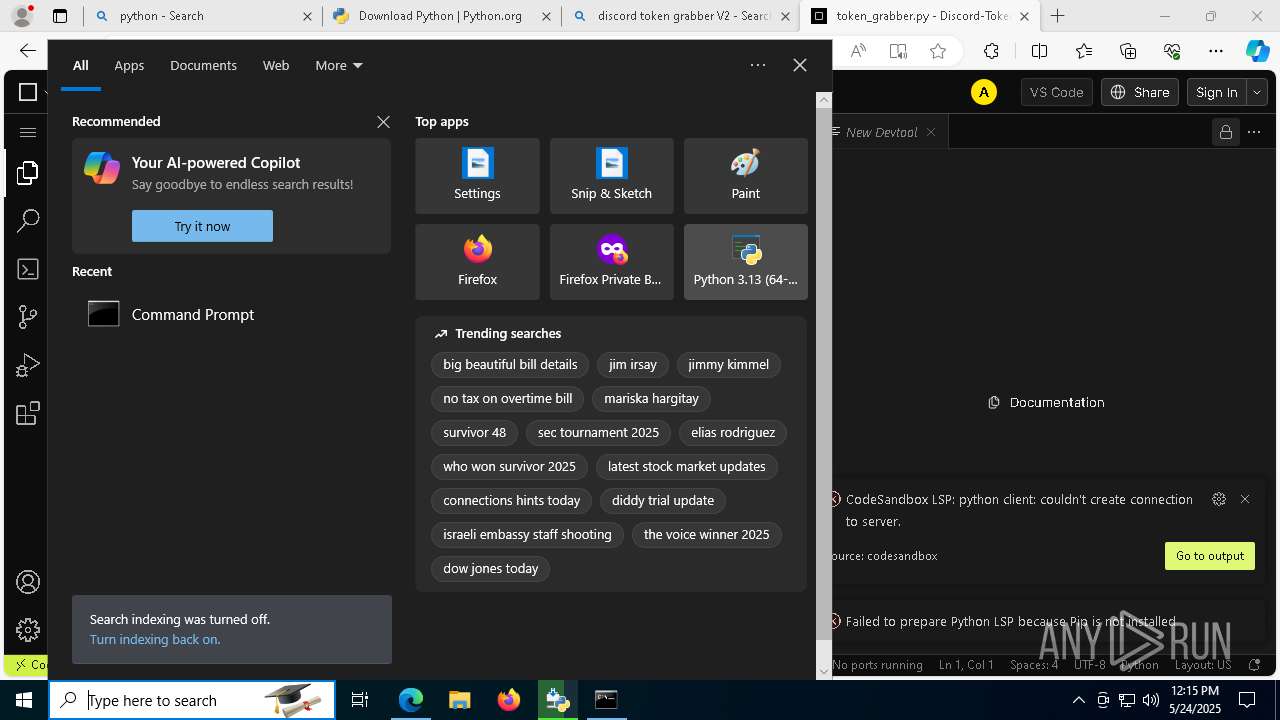Open Task View on taskbar

pyautogui.click(x=360, y=700)
